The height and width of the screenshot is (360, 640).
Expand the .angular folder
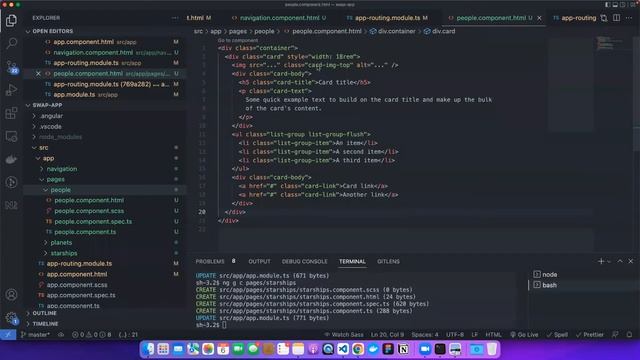[x=51, y=116]
